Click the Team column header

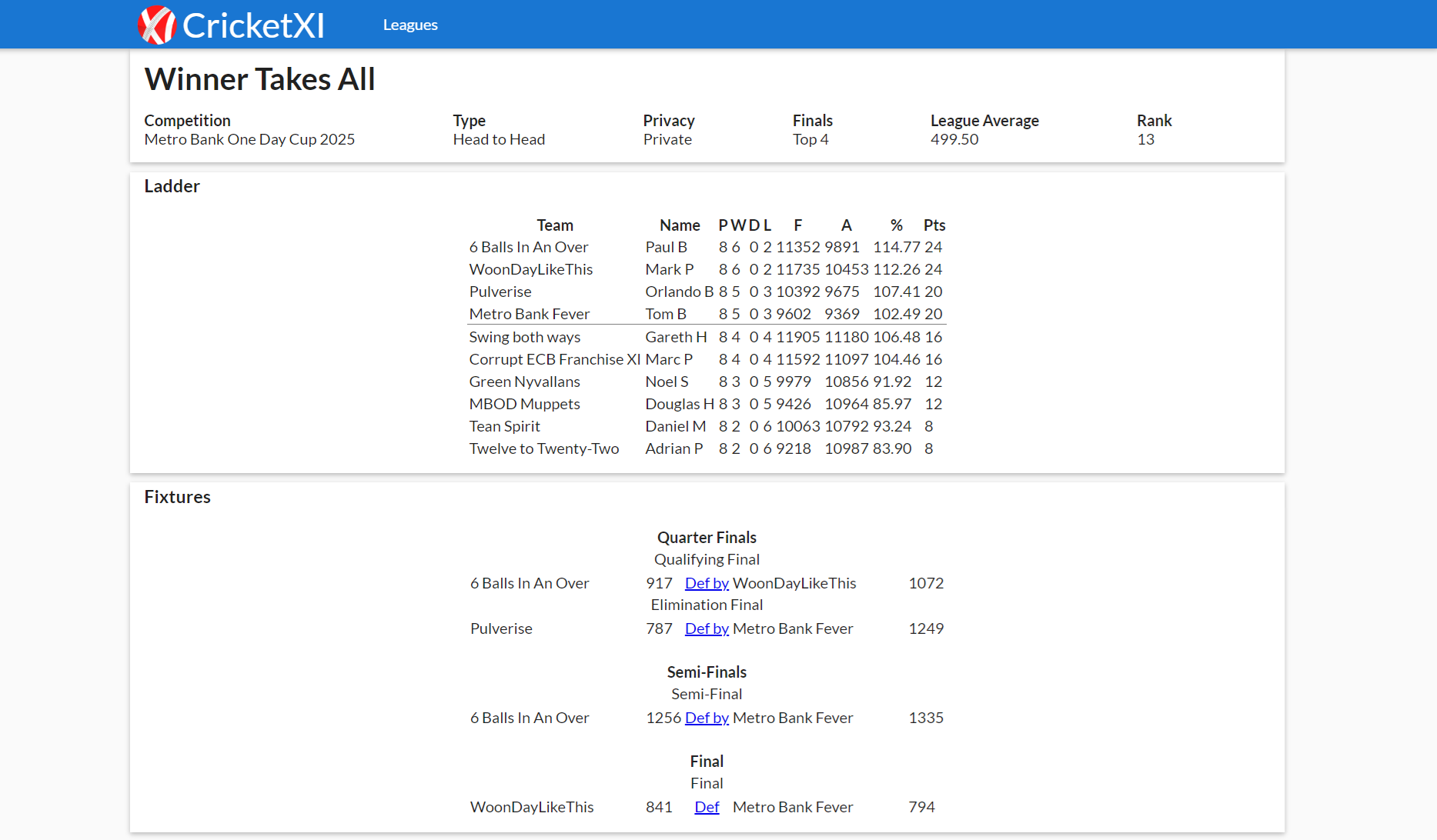click(555, 225)
